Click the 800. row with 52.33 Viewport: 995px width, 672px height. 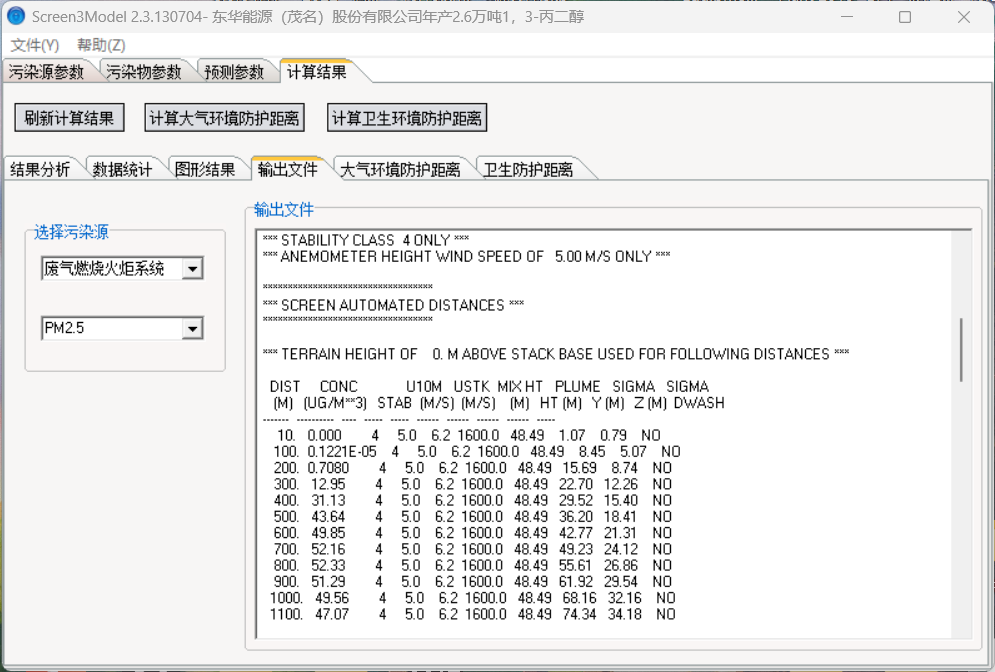coord(473,565)
